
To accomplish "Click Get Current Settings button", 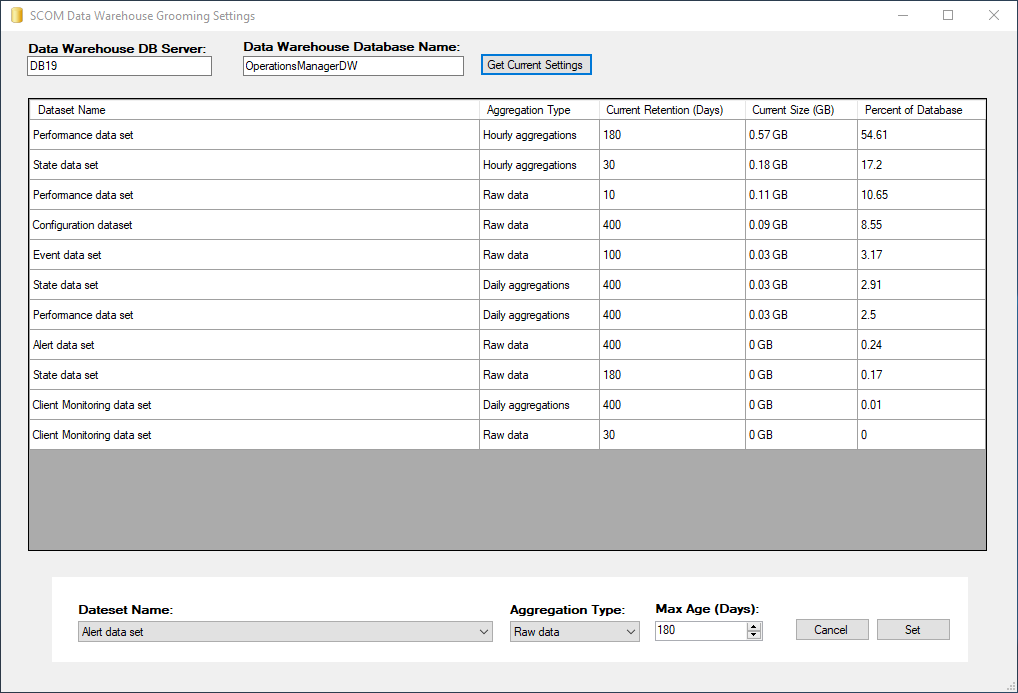I will 536,65.
